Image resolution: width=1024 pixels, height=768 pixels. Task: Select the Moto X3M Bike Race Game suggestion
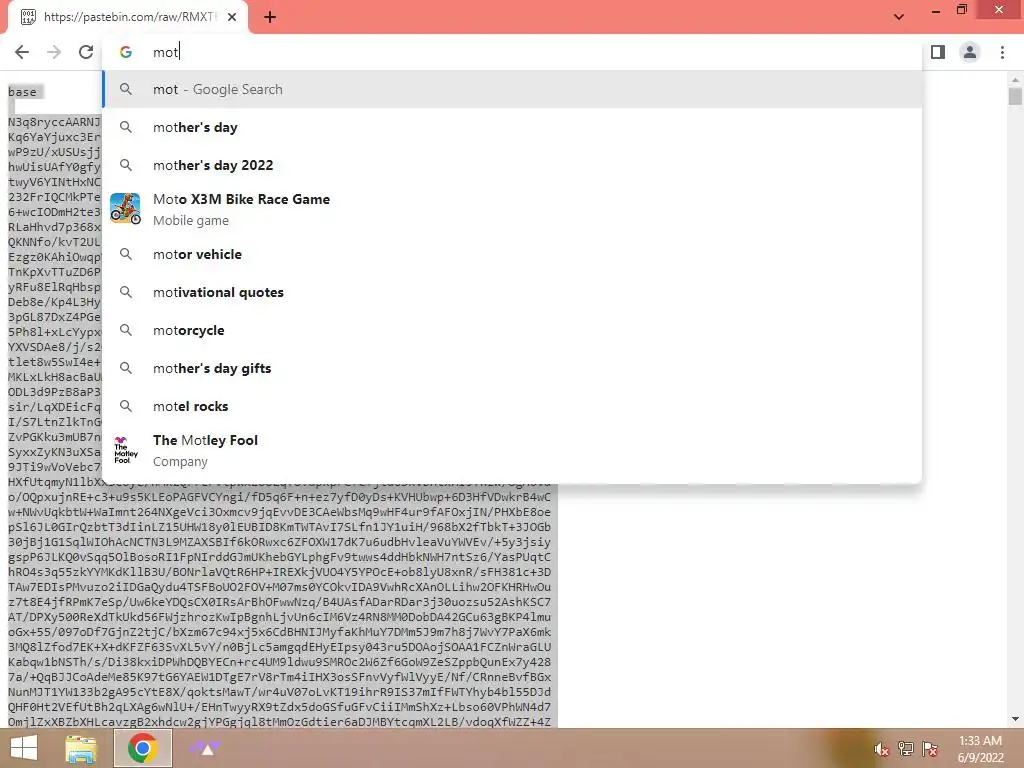(513, 209)
